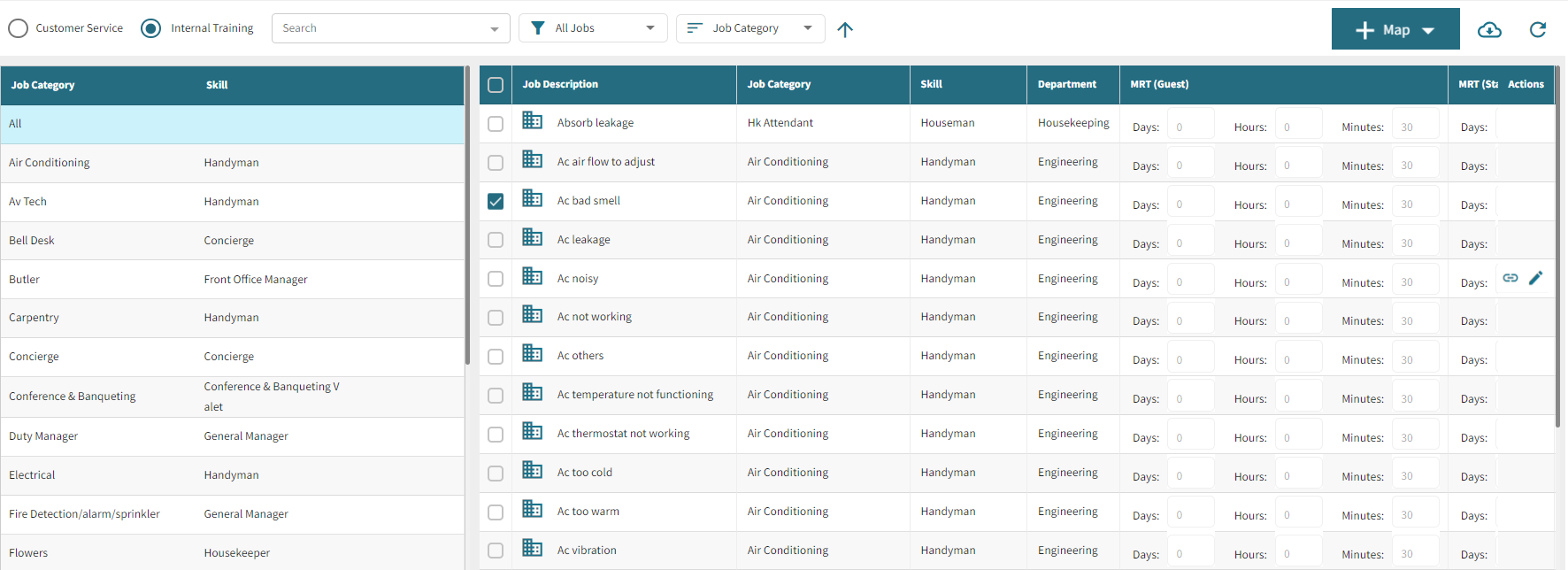
Task: Click the pencil edit icon in Ac noisy row
Action: 1536,278
